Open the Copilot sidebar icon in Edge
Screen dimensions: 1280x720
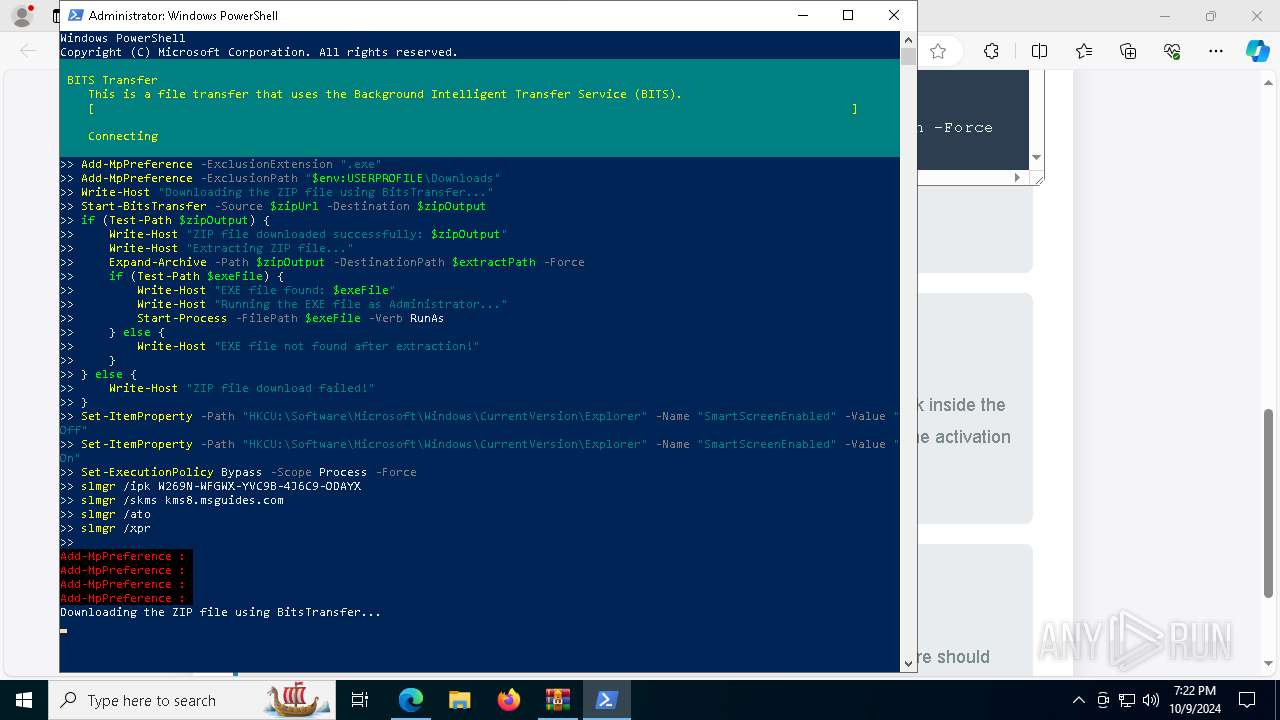1257,51
